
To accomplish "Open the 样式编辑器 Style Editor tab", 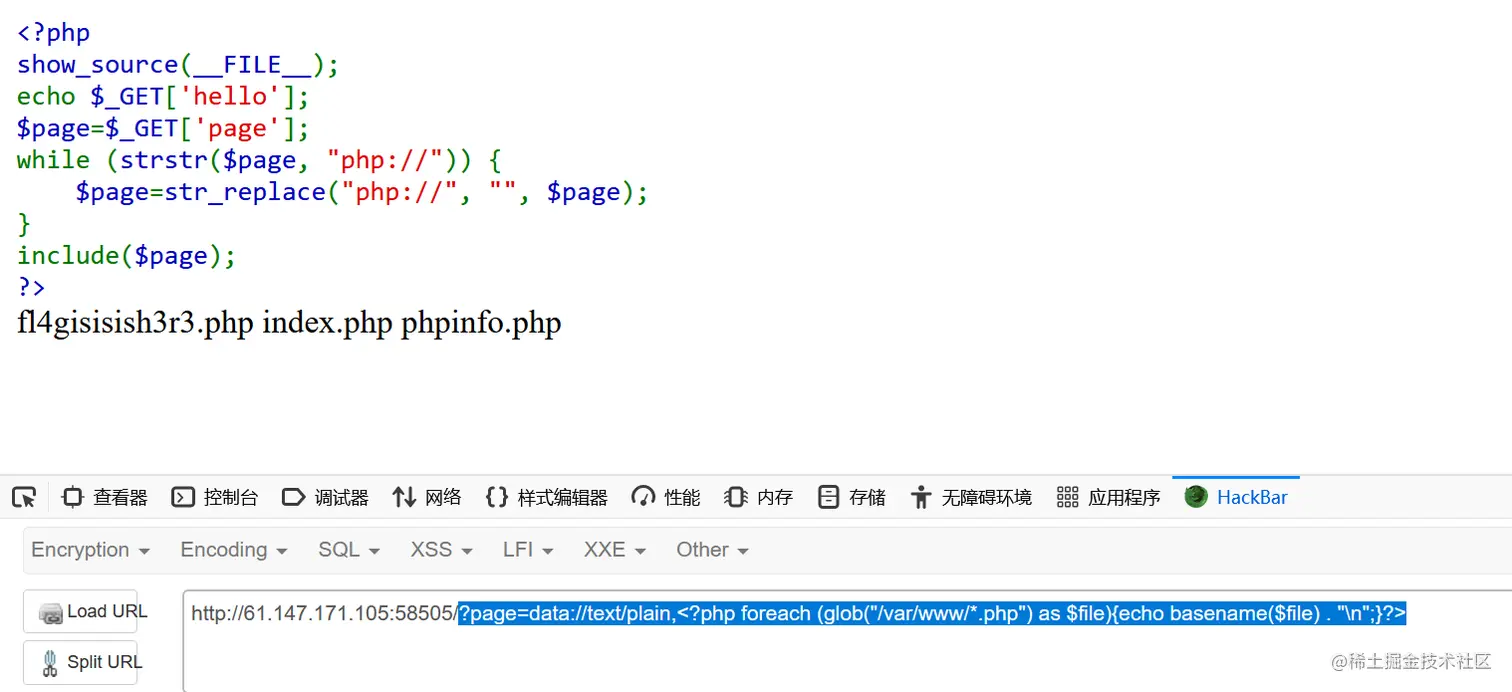I will pos(547,497).
